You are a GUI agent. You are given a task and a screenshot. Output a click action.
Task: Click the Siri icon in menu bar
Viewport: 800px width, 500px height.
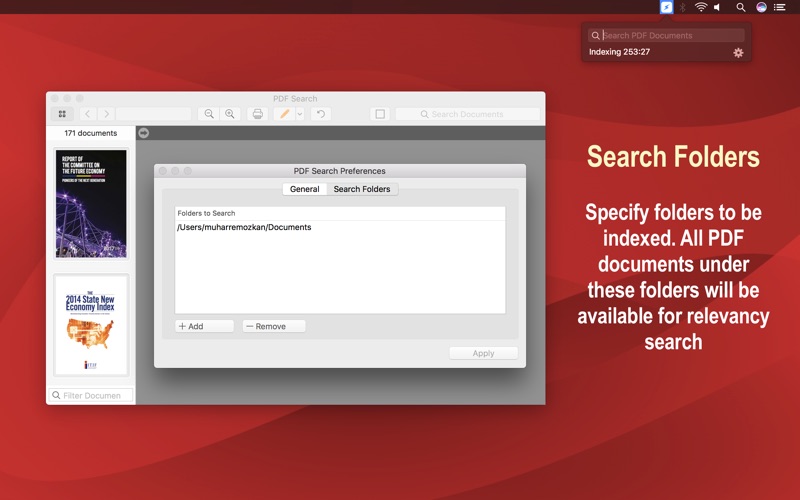[761, 7]
